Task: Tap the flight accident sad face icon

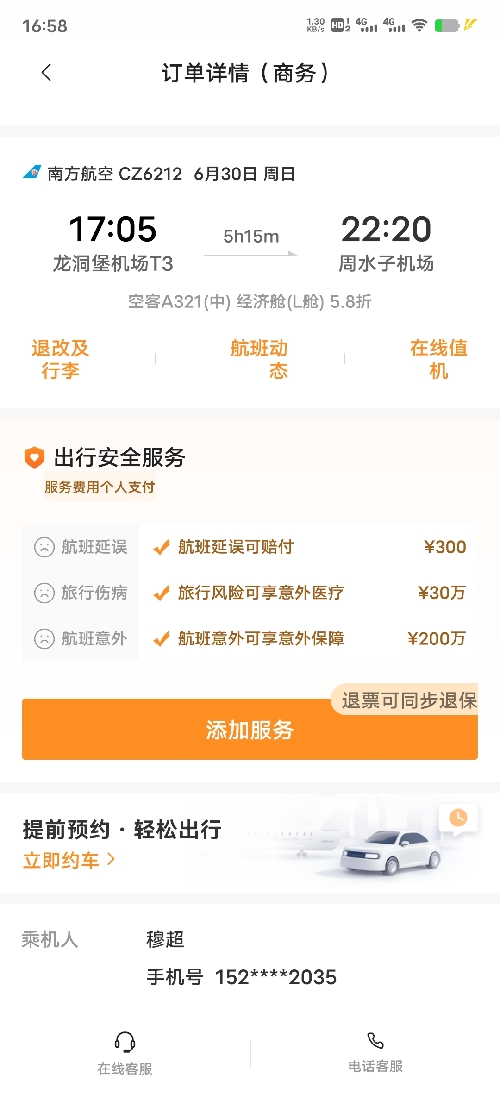Action: [44, 638]
